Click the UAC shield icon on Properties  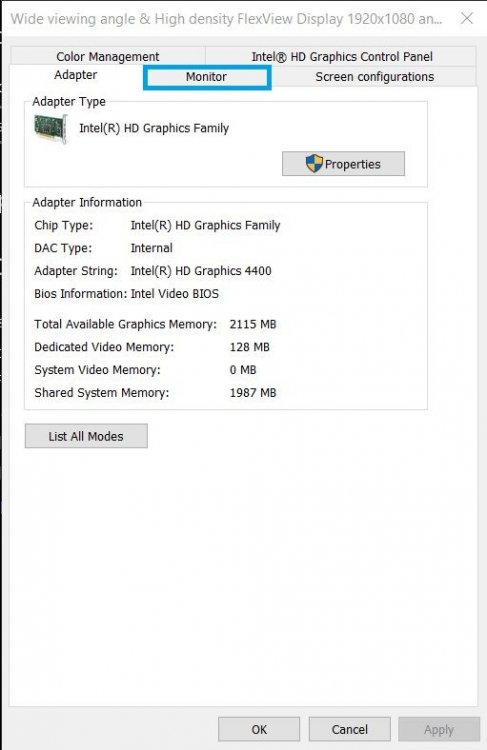pos(314,164)
